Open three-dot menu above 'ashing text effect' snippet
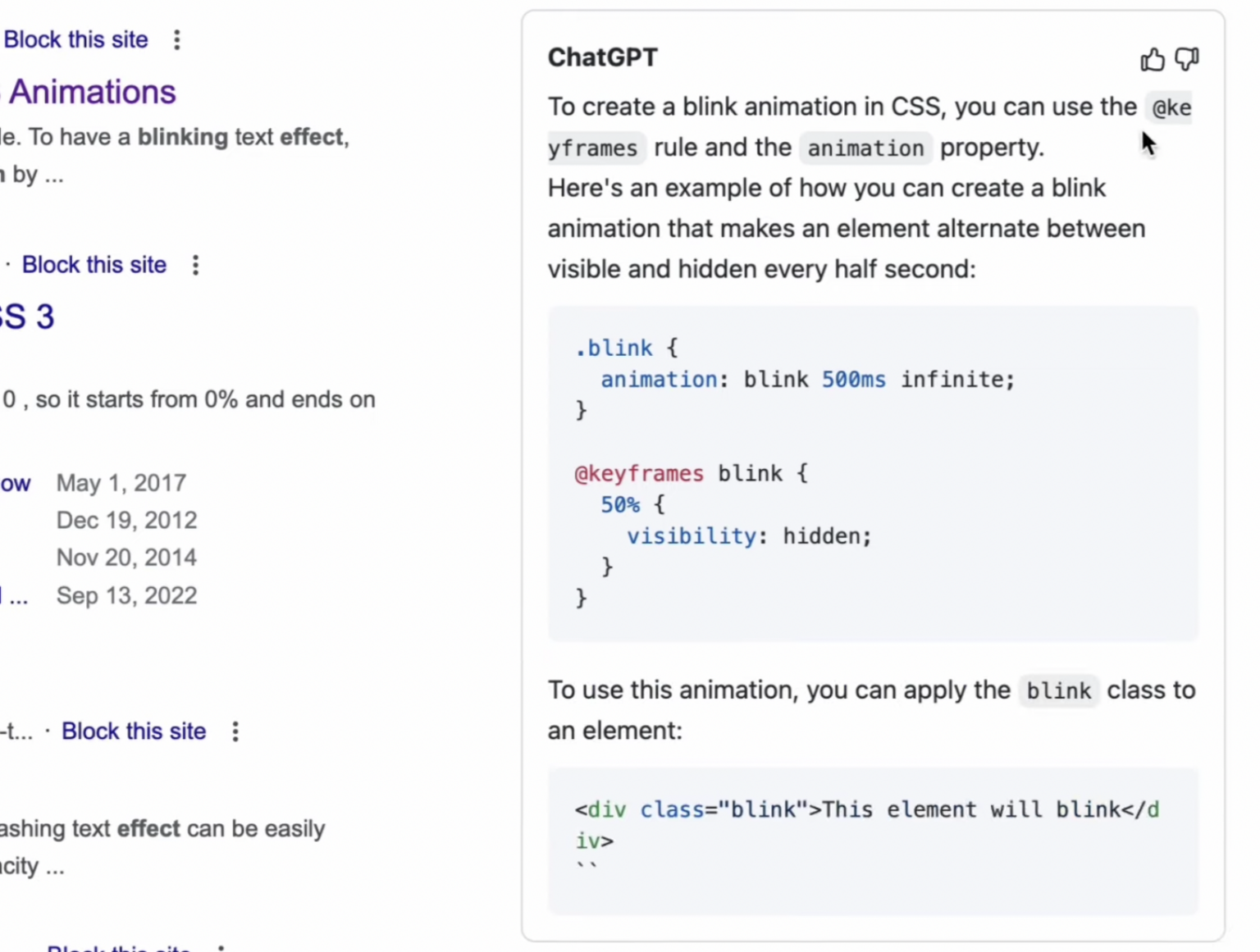This screenshot has height=952, width=1260. pyautogui.click(x=235, y=731)
